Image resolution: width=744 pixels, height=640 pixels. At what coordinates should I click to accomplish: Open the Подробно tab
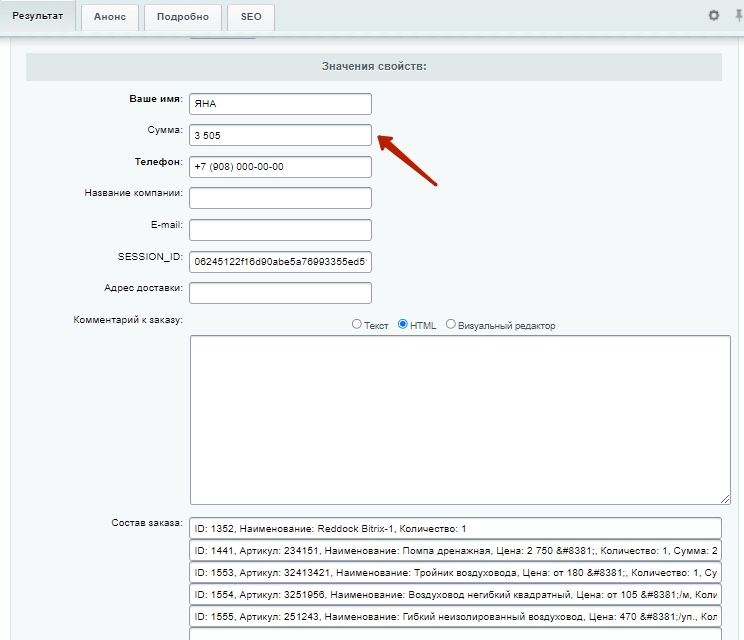coord(183,17)
